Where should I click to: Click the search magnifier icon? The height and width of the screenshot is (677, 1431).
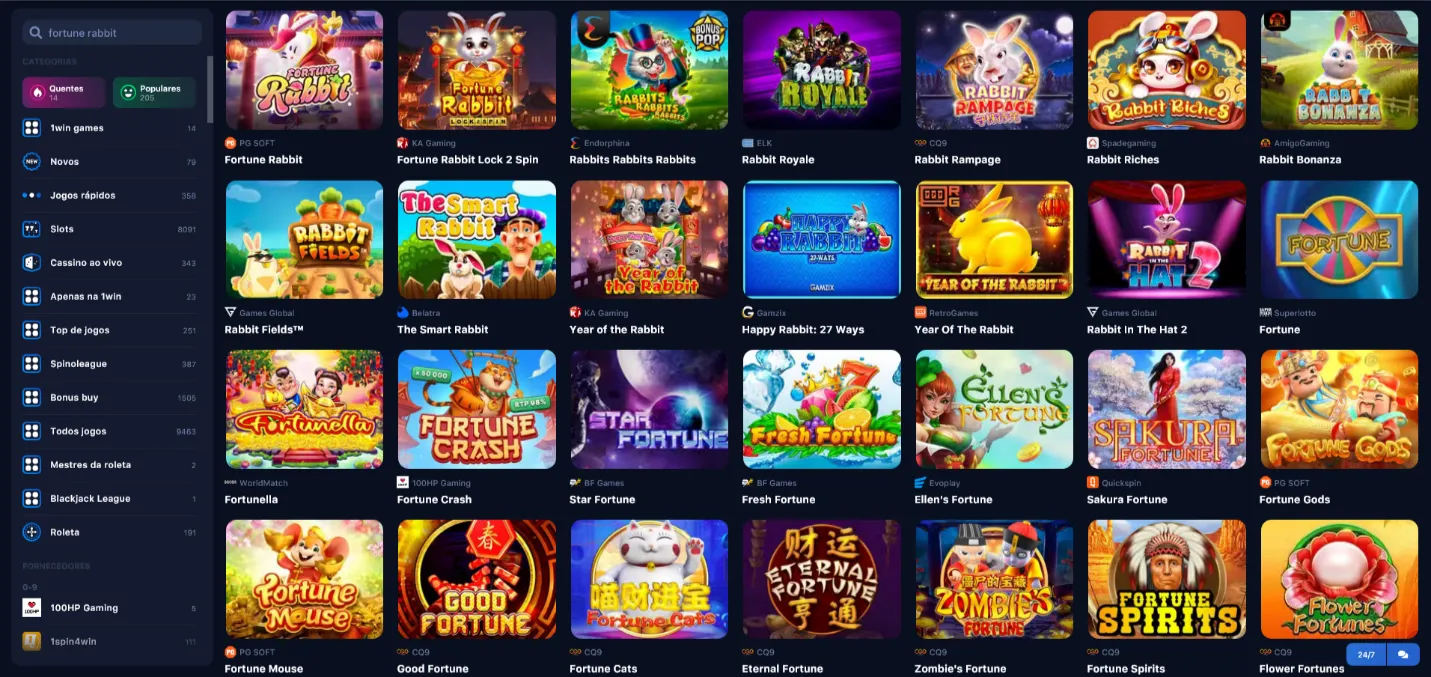37,33
